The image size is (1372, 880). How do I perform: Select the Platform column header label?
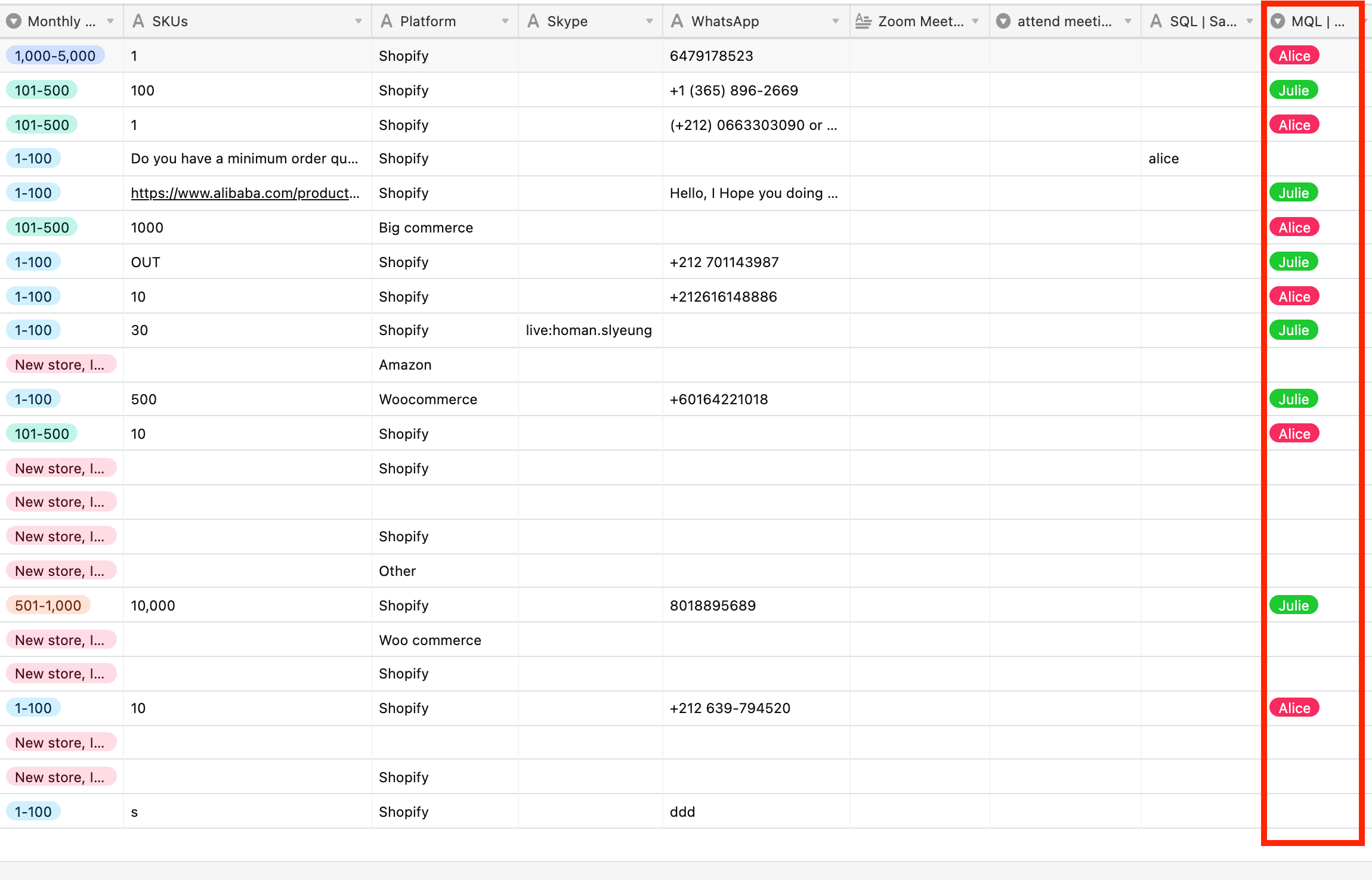(428, 21)
